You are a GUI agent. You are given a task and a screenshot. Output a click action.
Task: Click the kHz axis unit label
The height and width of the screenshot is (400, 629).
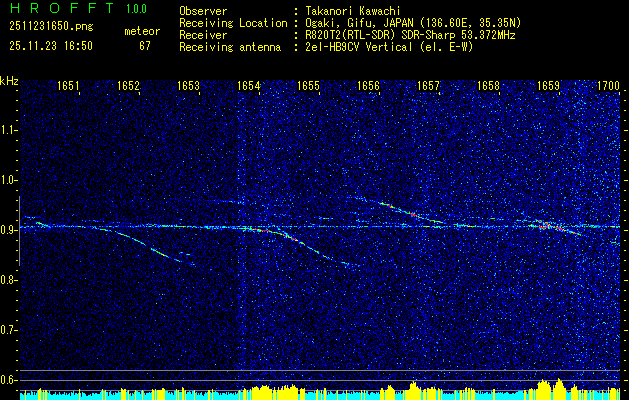point(9,81)
